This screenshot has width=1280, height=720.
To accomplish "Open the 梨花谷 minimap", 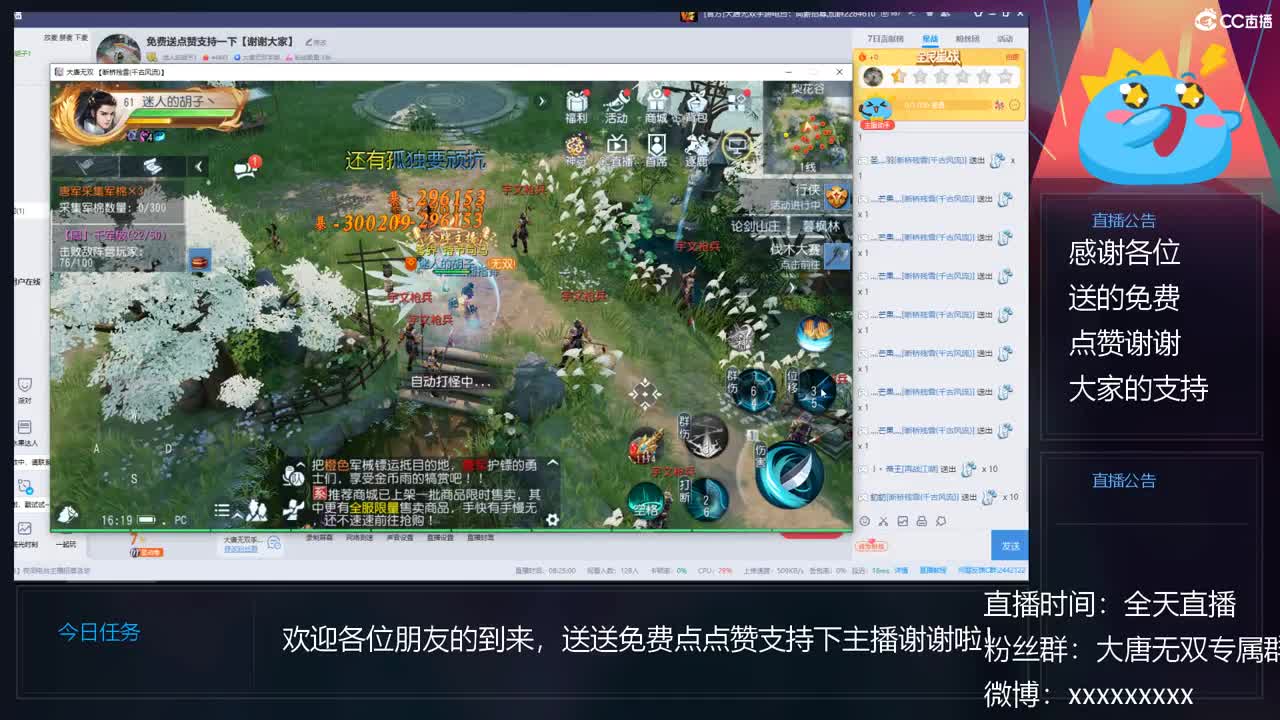I will click(808, 126).
